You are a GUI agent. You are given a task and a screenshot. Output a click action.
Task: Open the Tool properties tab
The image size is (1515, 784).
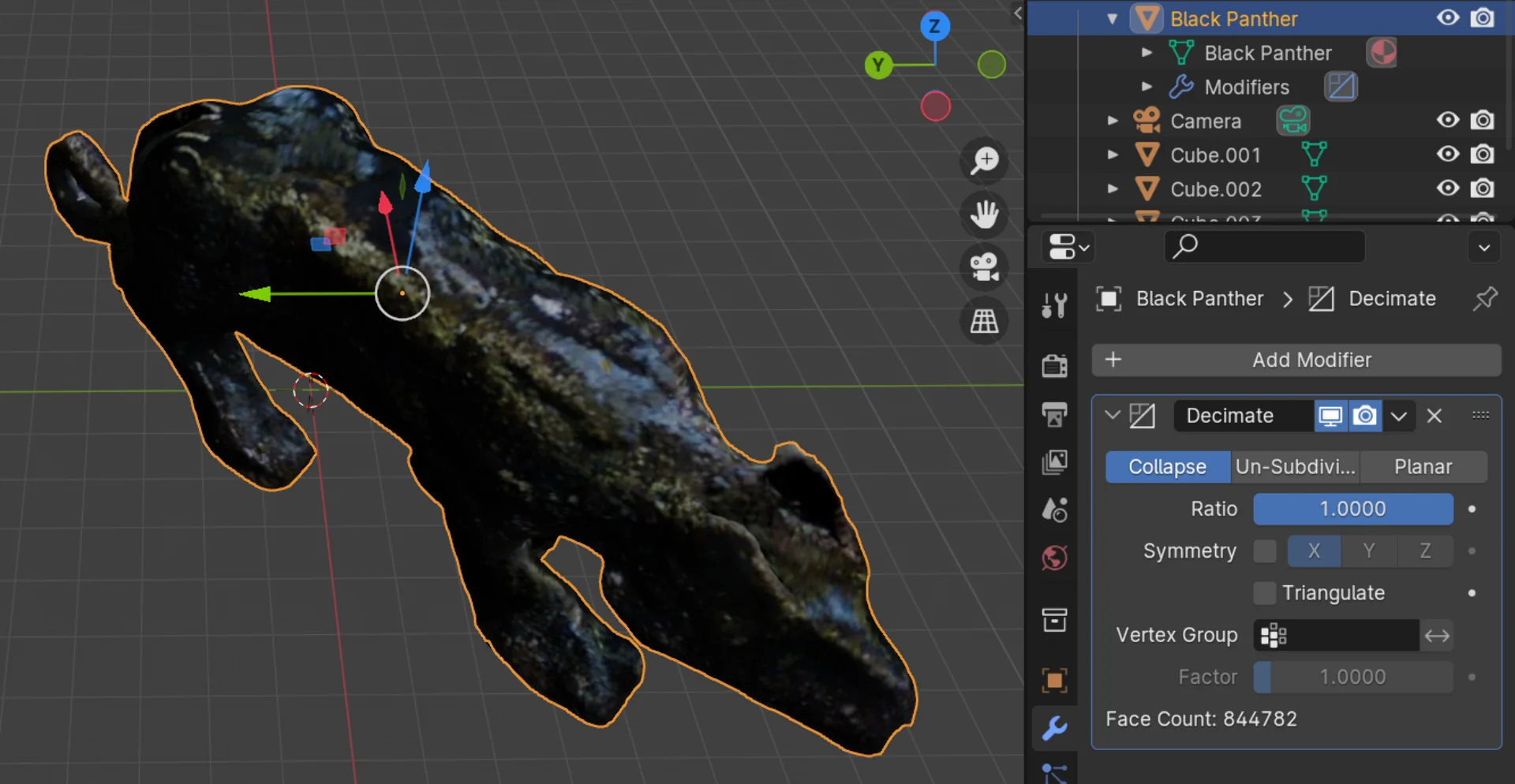click(1054, 305)
